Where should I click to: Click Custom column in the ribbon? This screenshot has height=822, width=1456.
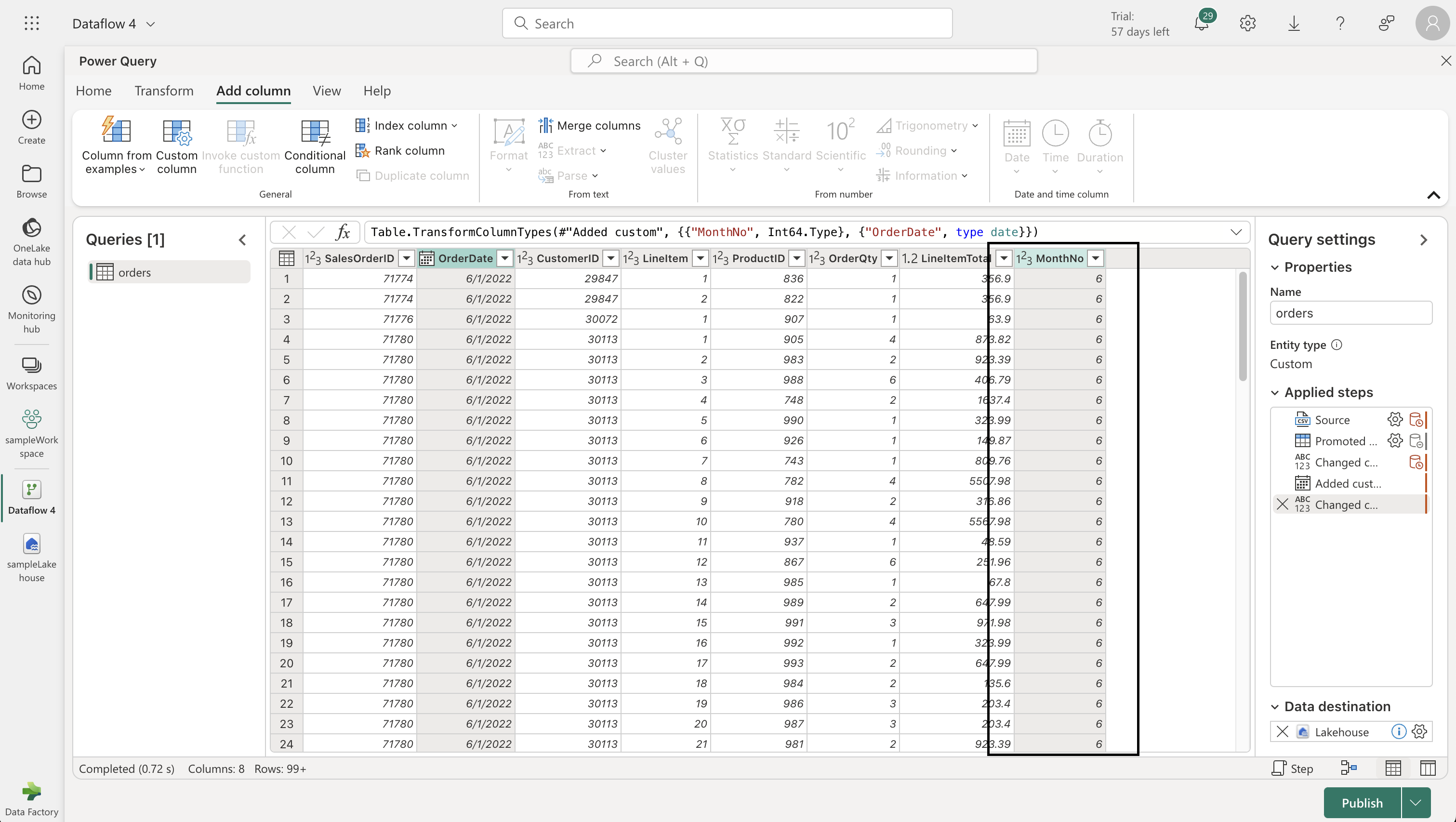[176, 147]
